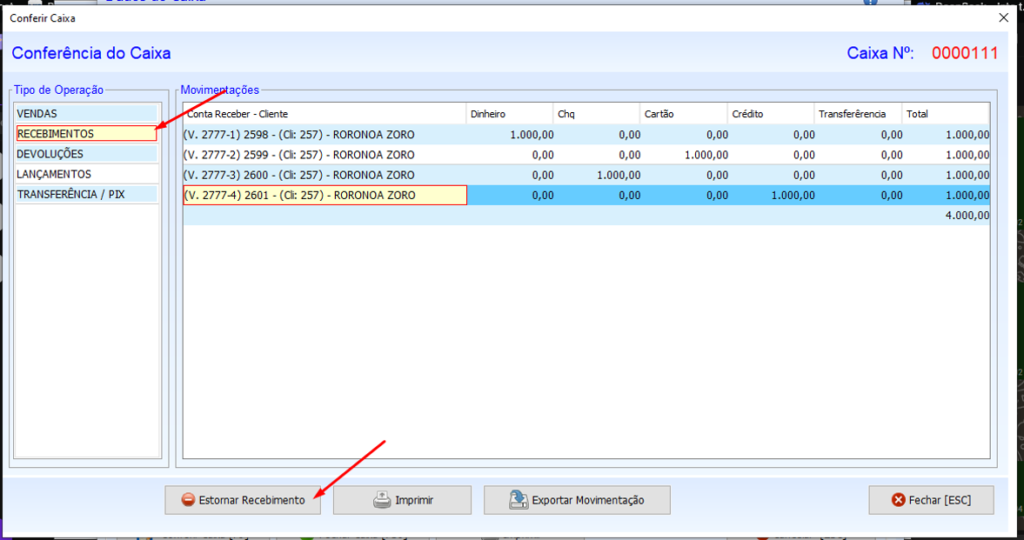
Task: Click the export icon on Exportar Movimentação
Action: tap(518, 500)
